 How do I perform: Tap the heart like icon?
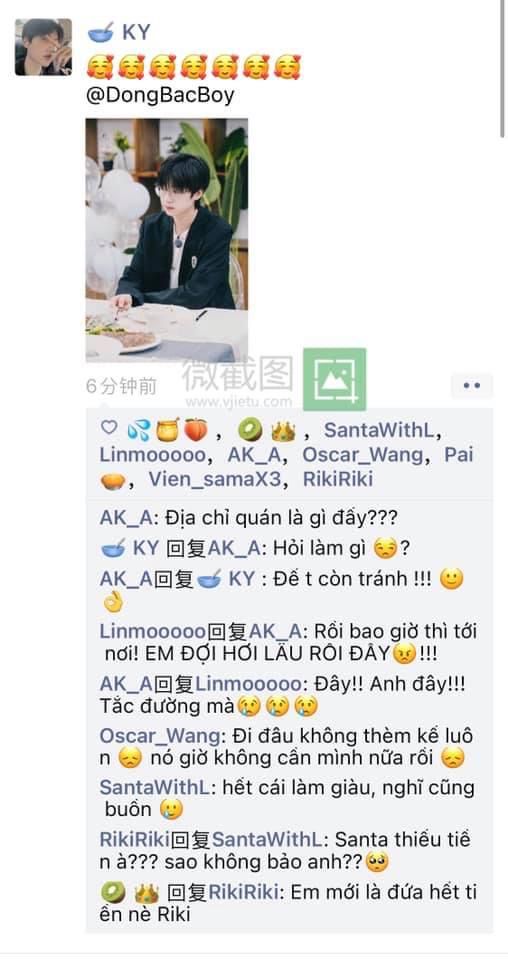tap(109, 428)
